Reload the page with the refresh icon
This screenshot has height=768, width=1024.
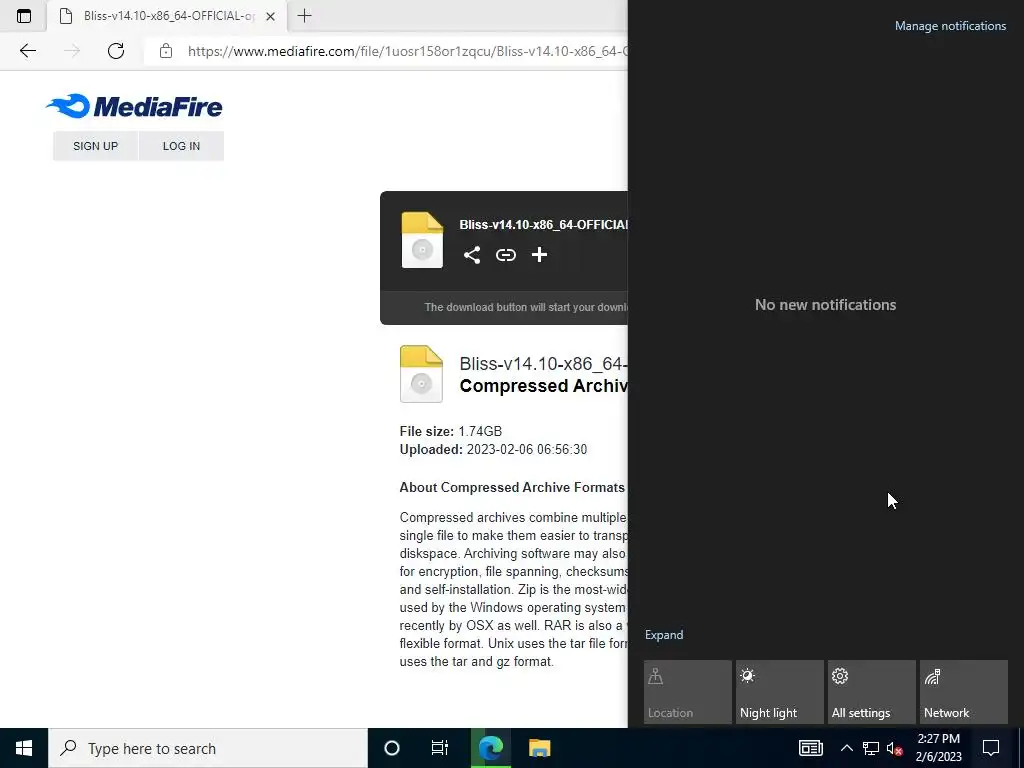pyautogui.click(x=116, y=51)
